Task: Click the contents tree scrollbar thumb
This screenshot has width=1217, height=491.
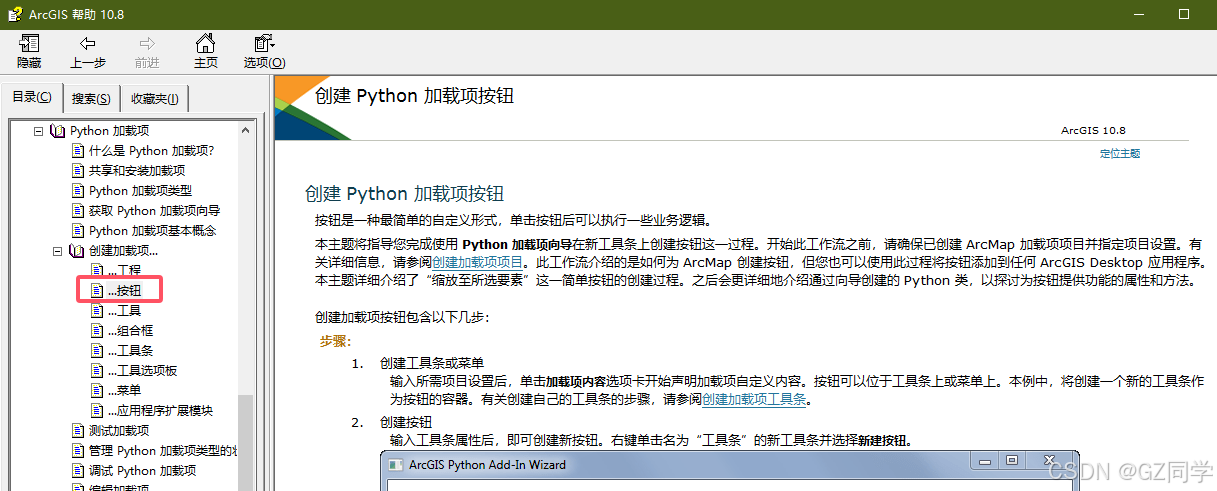Action: coord(246,443)
